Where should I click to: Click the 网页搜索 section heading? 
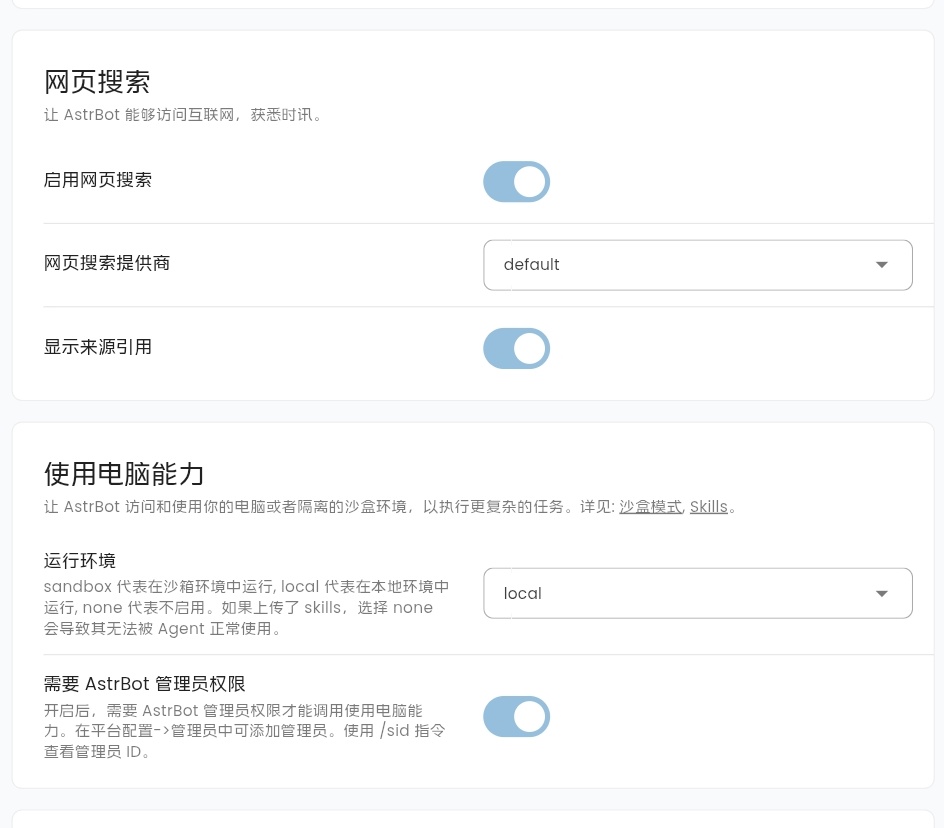tap(97, 82)
